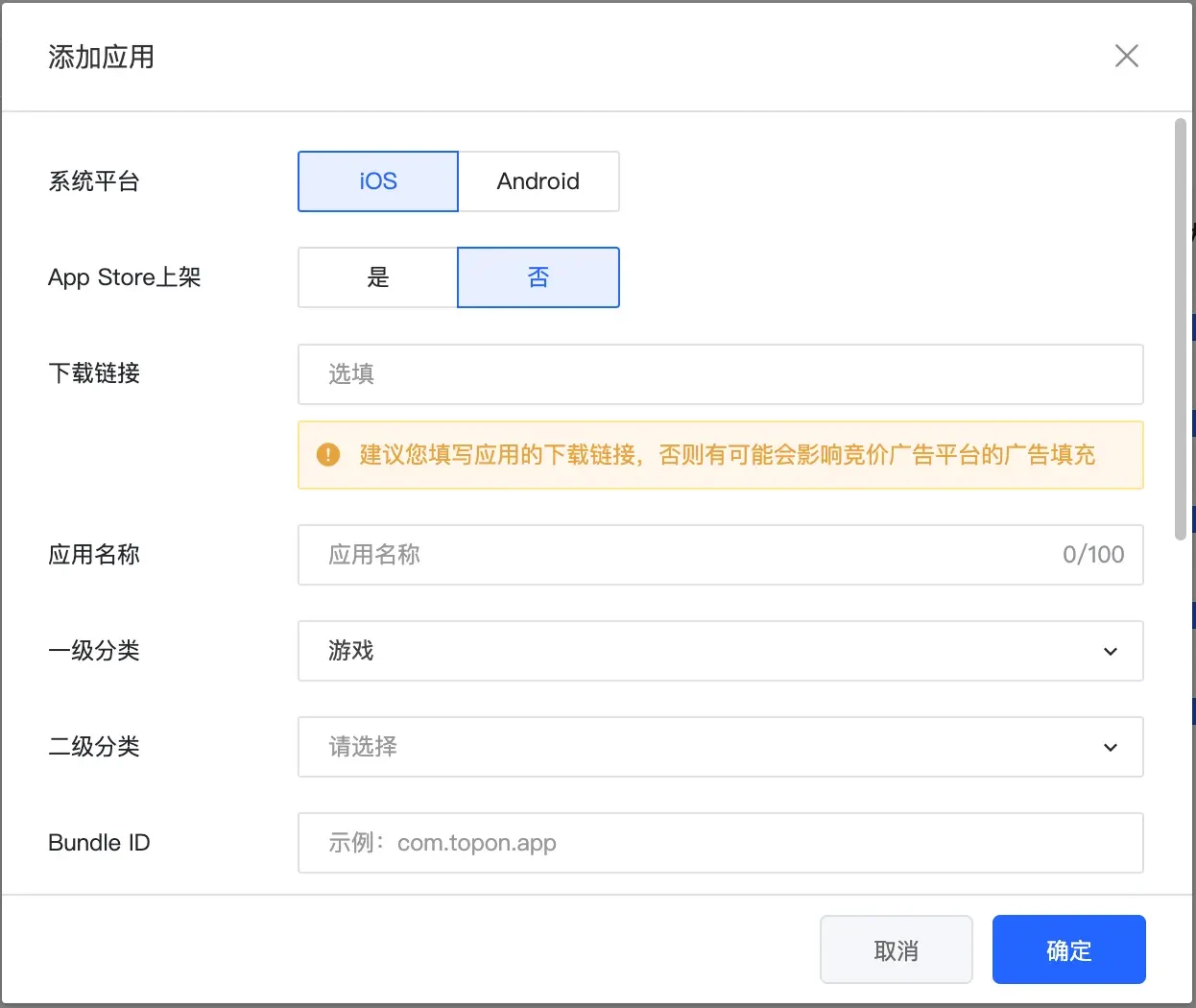The width and height of the screenshot is (1196, 1008).
Task: Click the 确定 confirm button
Action: coord(1068,949)
